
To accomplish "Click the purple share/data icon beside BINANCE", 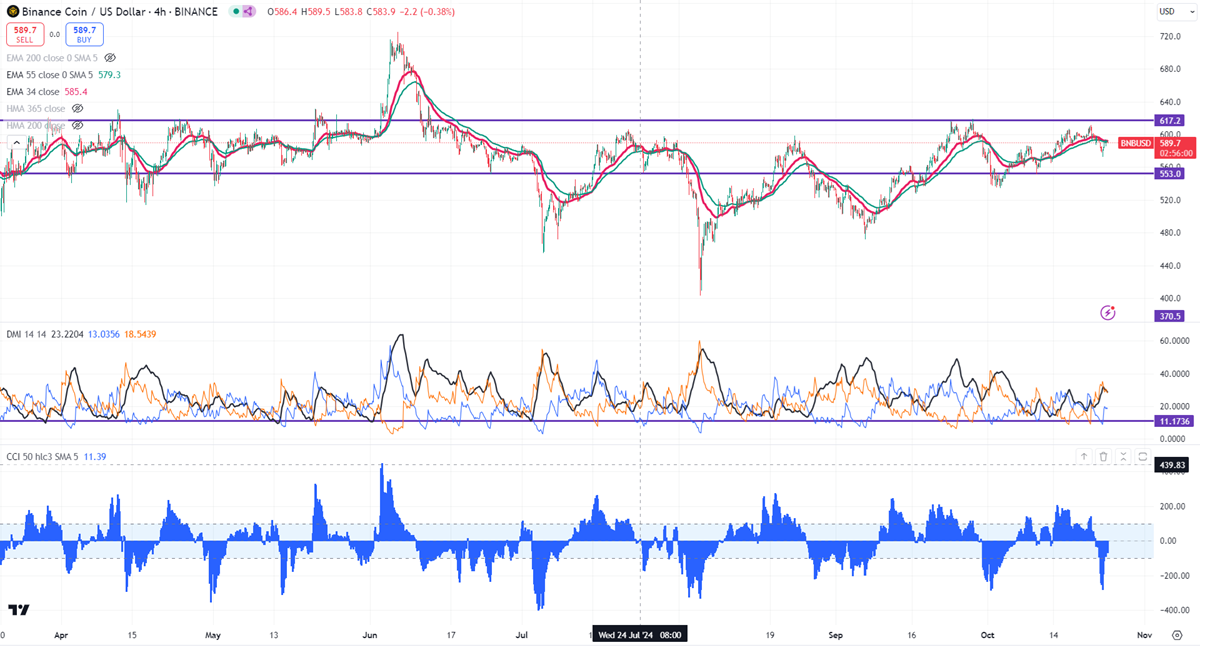I will (x=249, y=12).
